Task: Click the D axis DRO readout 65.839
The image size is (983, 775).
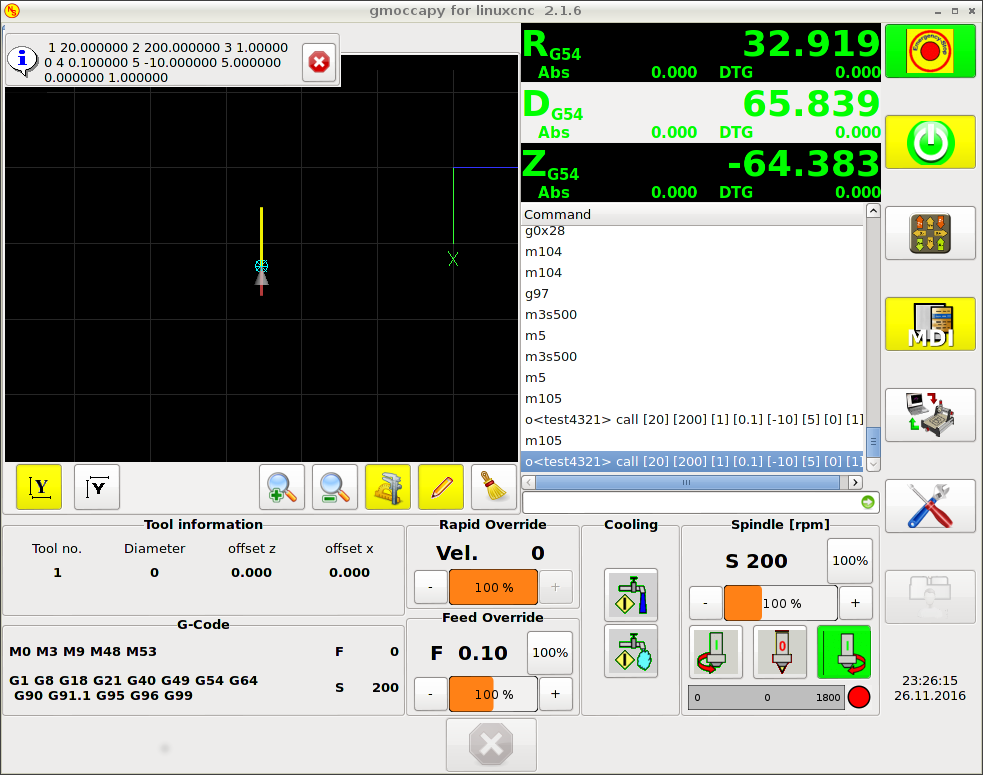Action: tap(811, 103)
